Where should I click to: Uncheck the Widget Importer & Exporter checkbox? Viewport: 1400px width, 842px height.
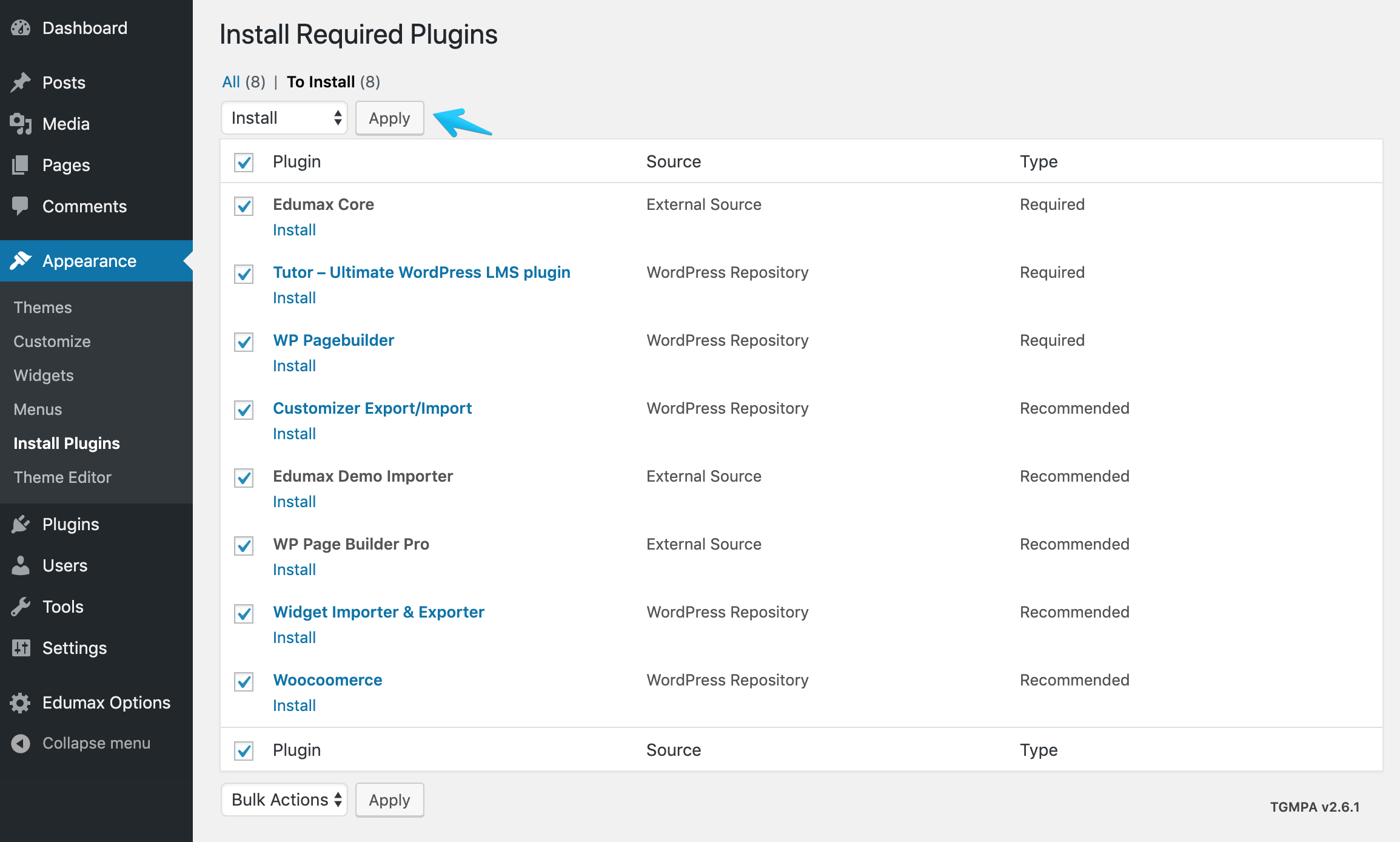pos(244,613)
